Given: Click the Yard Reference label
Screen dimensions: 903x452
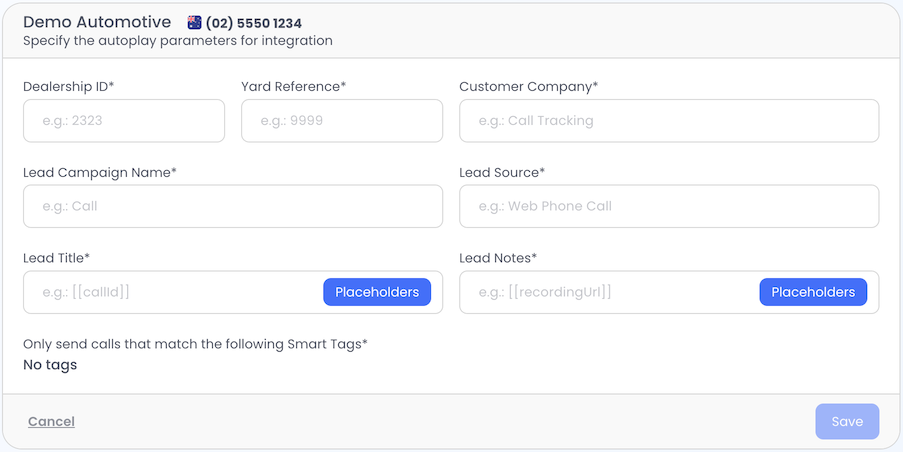Looking at the screenshot, I should [x=294, y=86].
